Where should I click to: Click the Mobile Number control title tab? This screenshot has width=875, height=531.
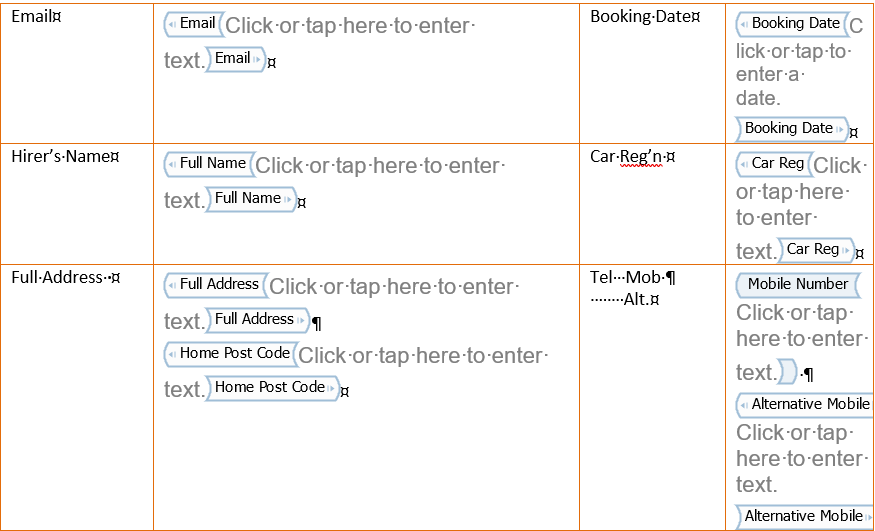tap(797, 284)
